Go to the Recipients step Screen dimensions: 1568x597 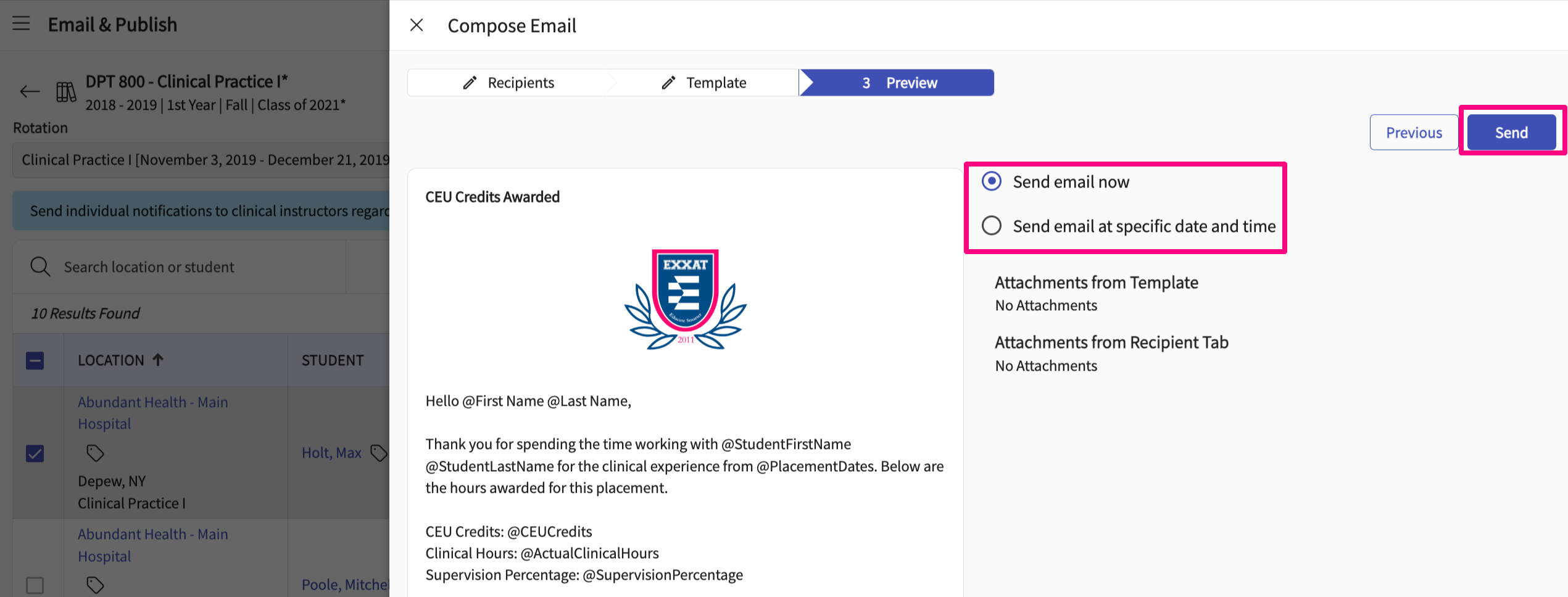pyautogui.click(x=508, y=83)
